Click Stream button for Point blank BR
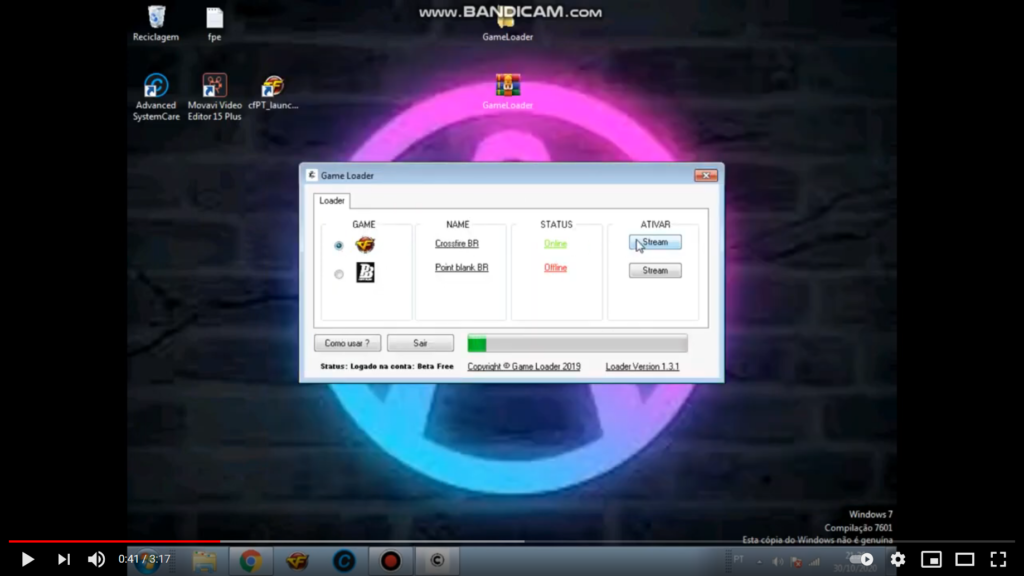Image resolution: width=1024 pixels, height=576 pixels. point(655,270)
